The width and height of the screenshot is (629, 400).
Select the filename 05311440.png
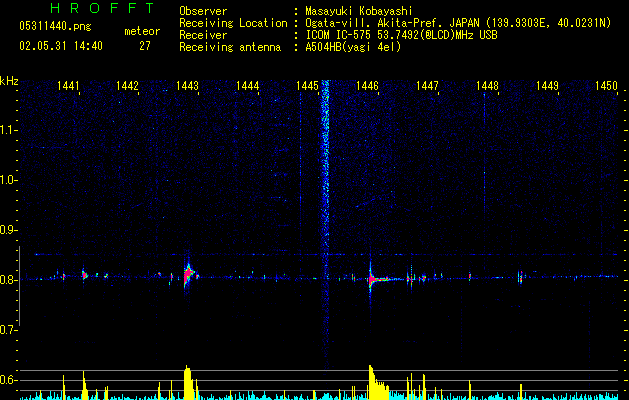click(55, 26)
